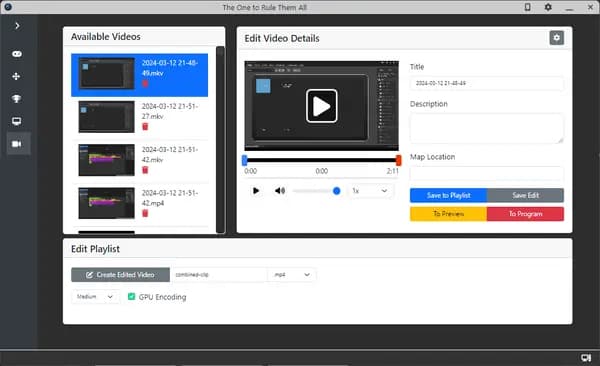Click the Description text area
600x366 pixels.
(x=486, y=128)
